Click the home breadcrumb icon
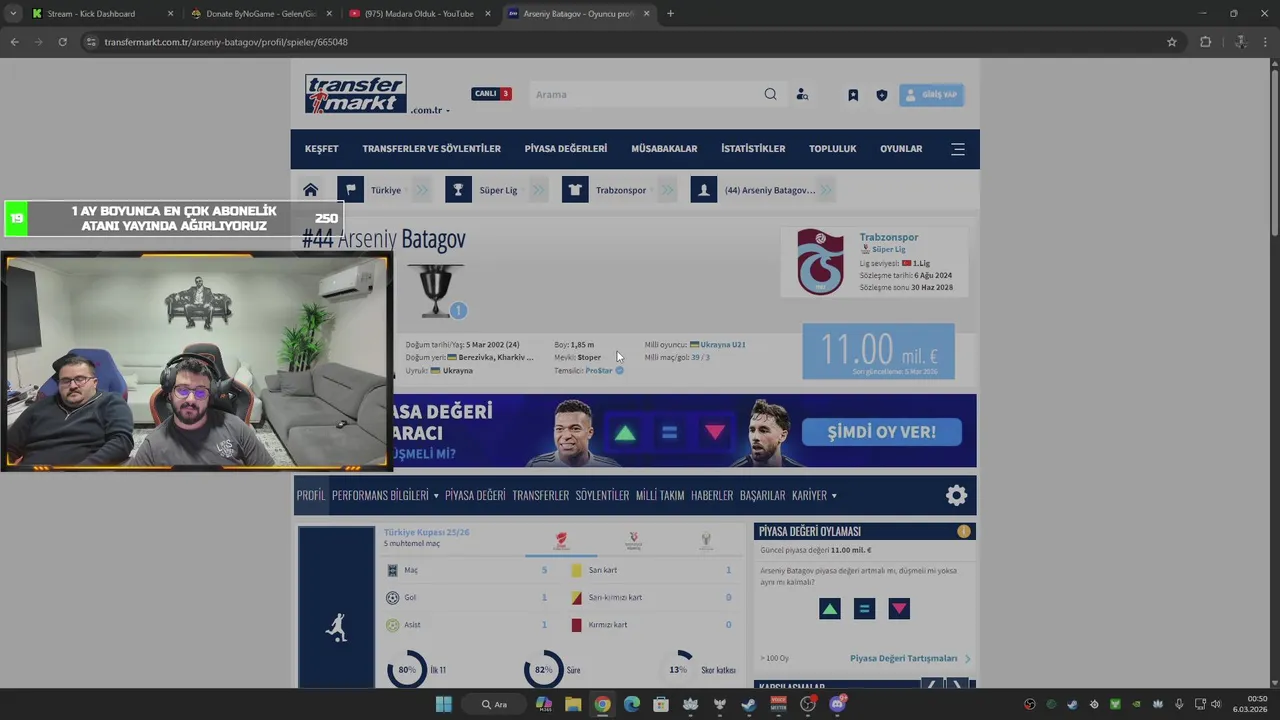Viewport: 1280px width, 720px height. tap(311, 190)
